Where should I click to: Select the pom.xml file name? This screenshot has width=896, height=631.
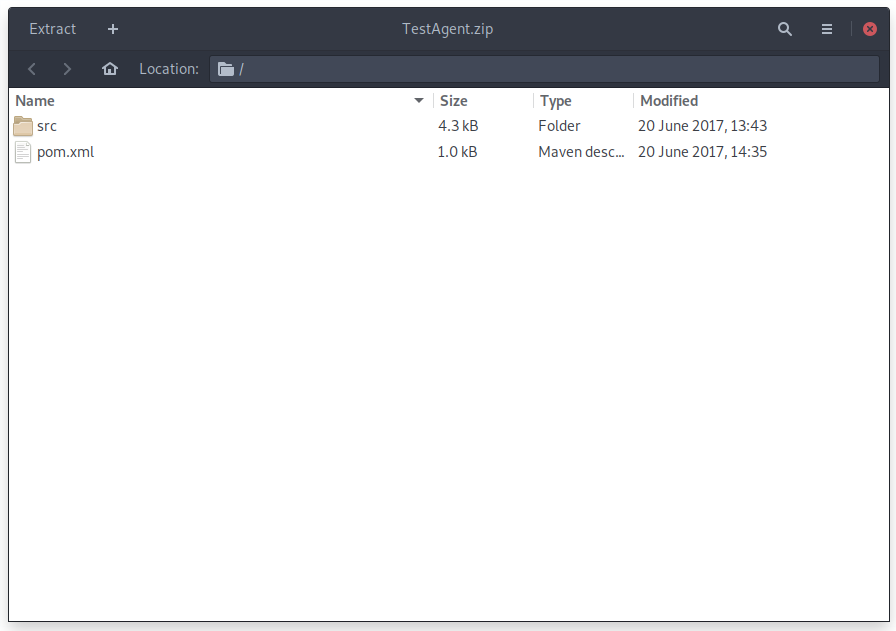pos(66,152)
